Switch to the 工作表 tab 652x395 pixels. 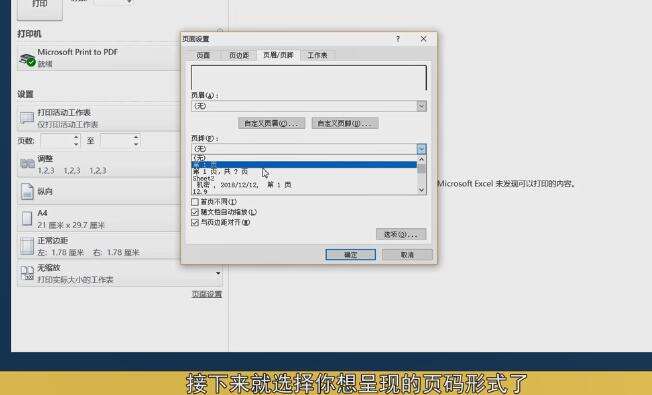tap(317, 55)
